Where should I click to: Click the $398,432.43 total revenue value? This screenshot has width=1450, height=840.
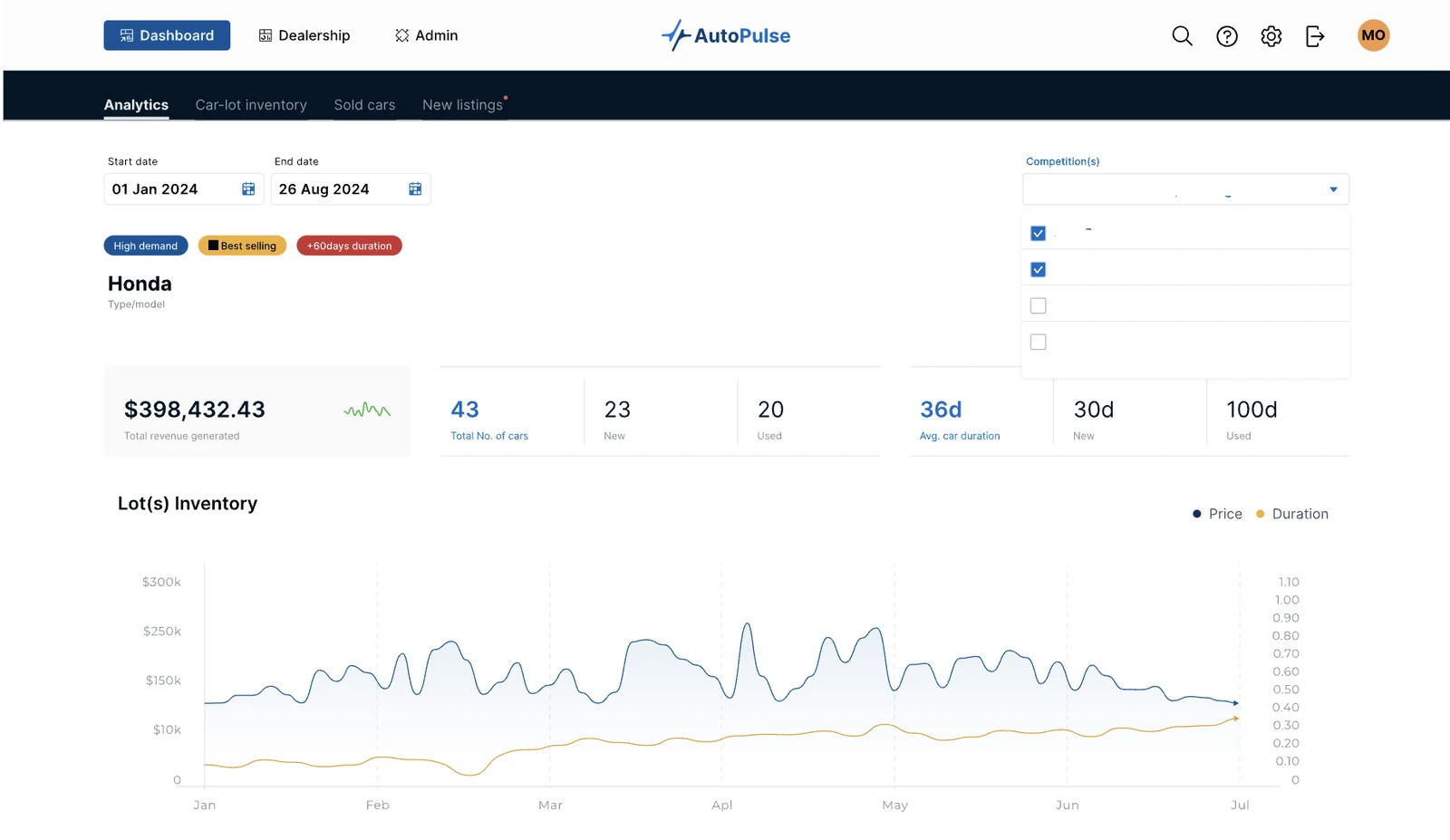pos(195,410)
